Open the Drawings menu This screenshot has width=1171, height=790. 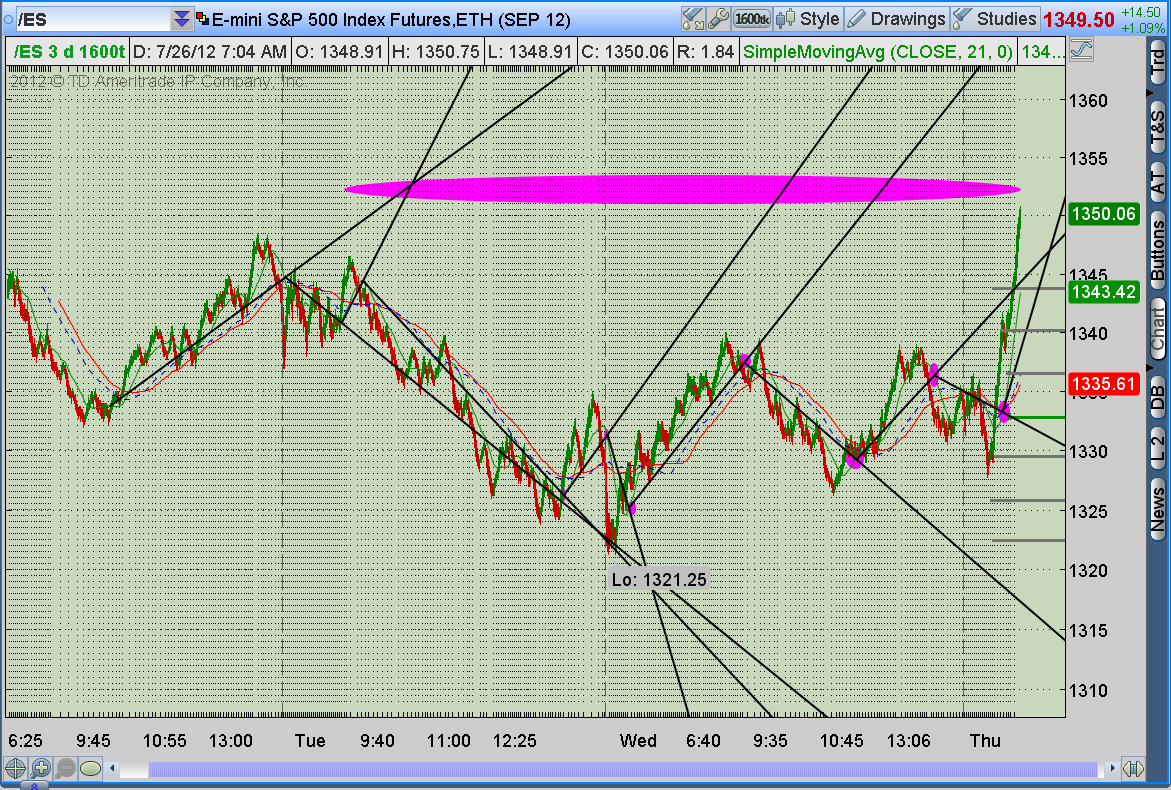tap(896, 19)
